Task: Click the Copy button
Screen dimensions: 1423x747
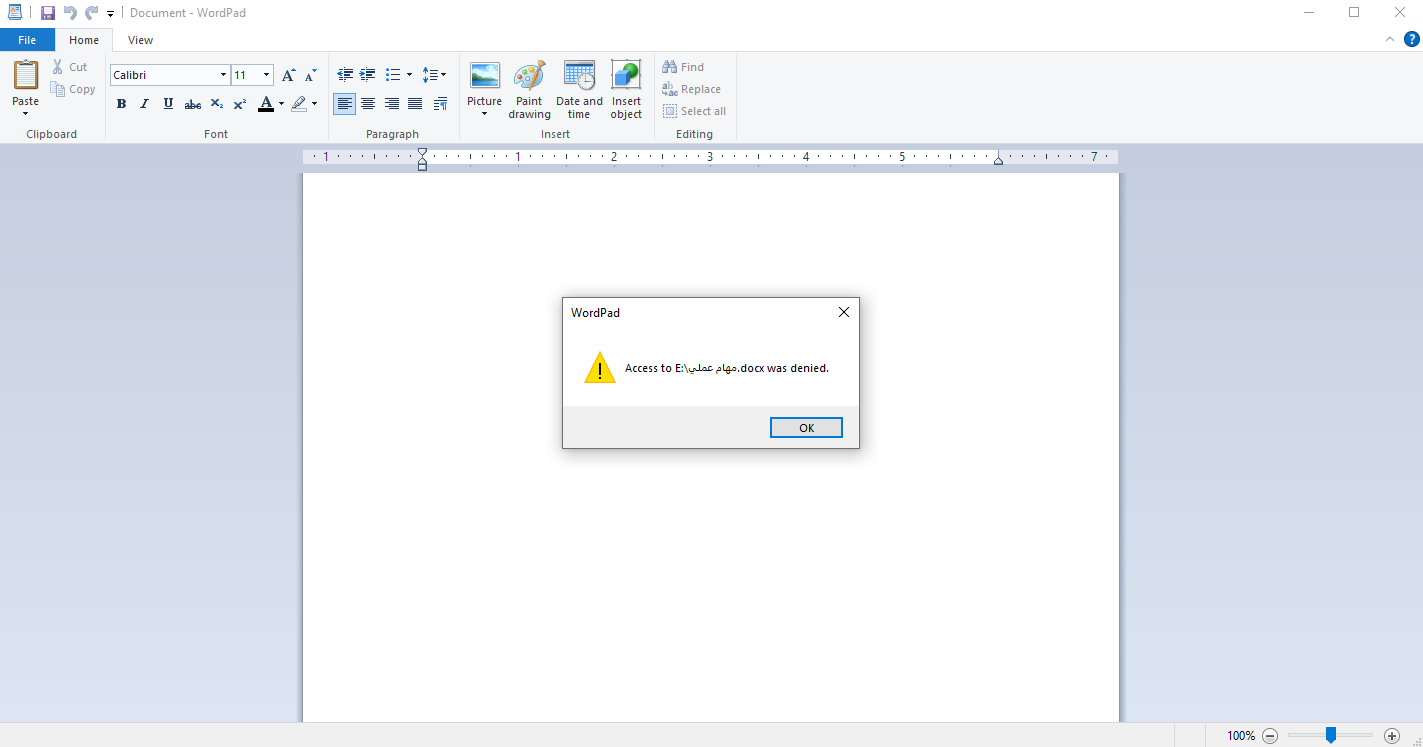Action: 73,89
